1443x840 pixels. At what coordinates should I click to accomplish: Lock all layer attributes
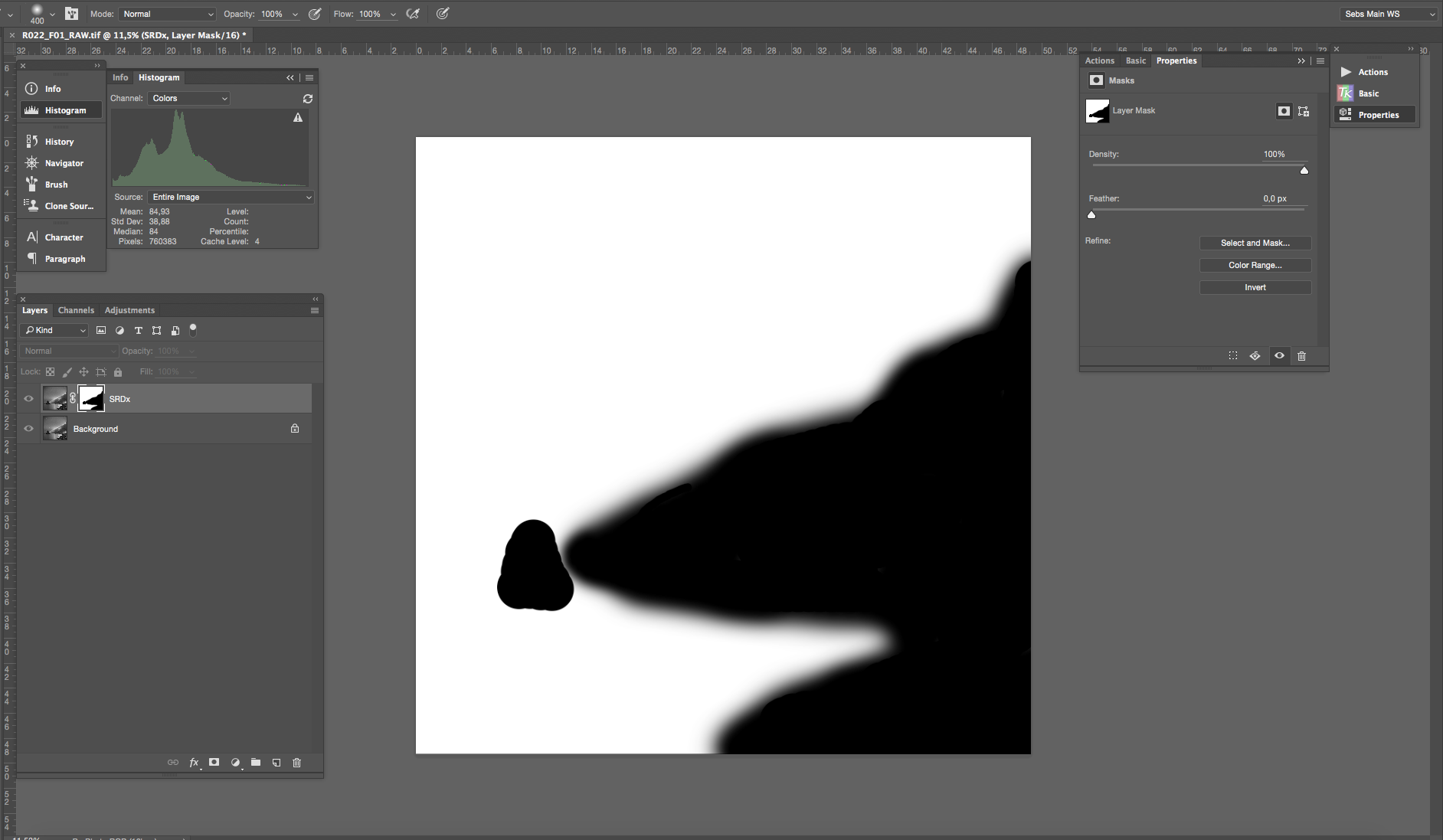click(x=118, y=372)
